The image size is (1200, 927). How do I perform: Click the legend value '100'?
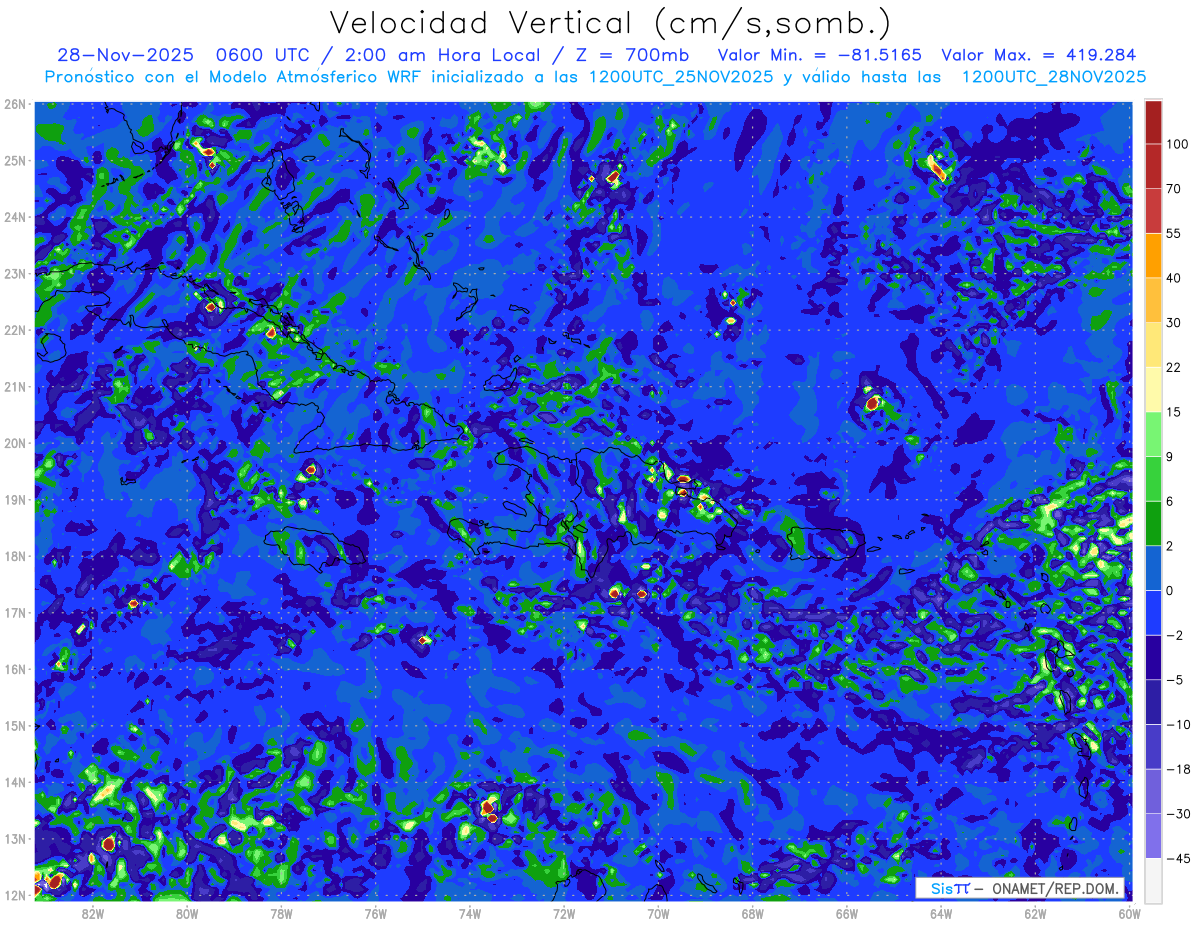[1177, 145]
